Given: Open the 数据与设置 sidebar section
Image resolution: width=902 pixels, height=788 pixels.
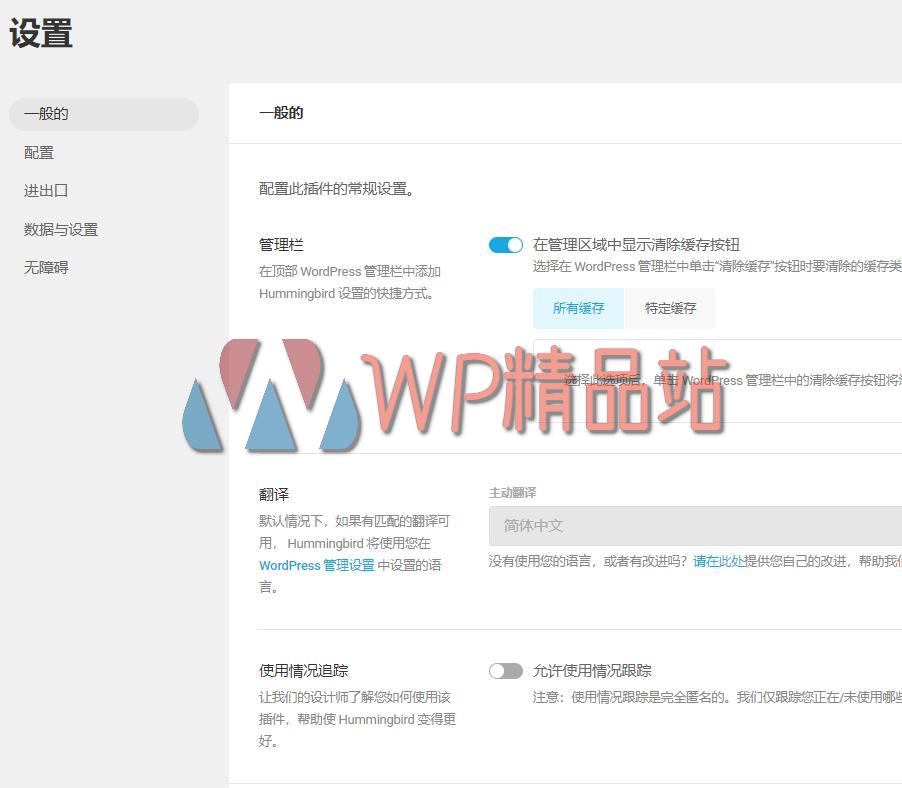Looking at the screenshot, I should coord(62,229).
